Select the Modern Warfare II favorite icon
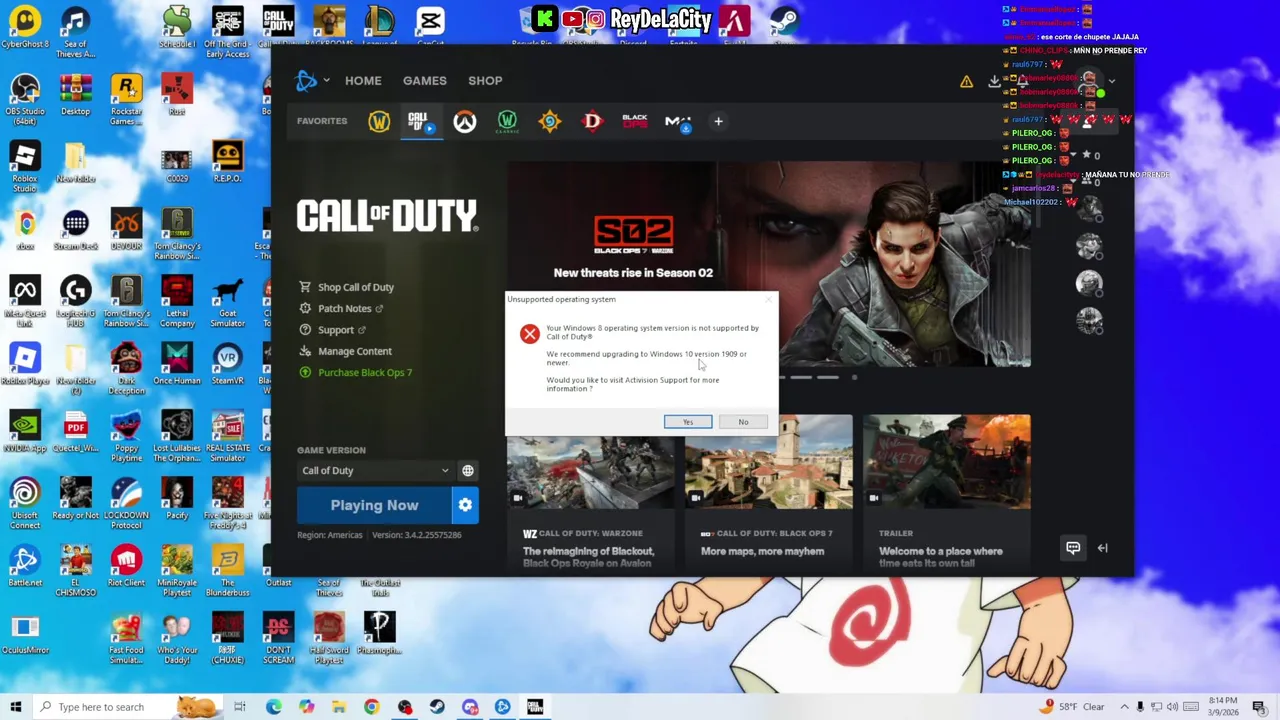This screenshot has height=720, width=1280. tap(678, 121)
